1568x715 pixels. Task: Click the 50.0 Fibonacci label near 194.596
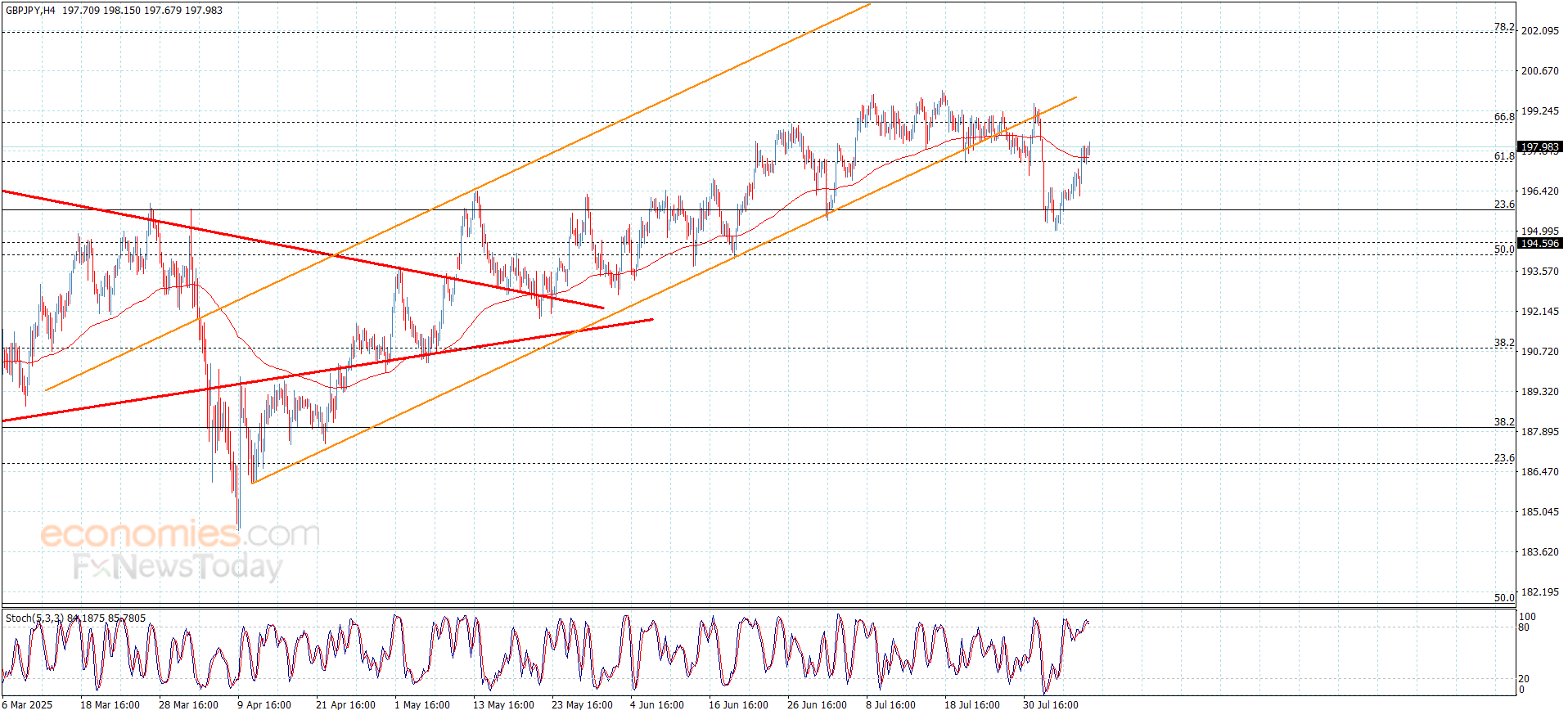1504,250
